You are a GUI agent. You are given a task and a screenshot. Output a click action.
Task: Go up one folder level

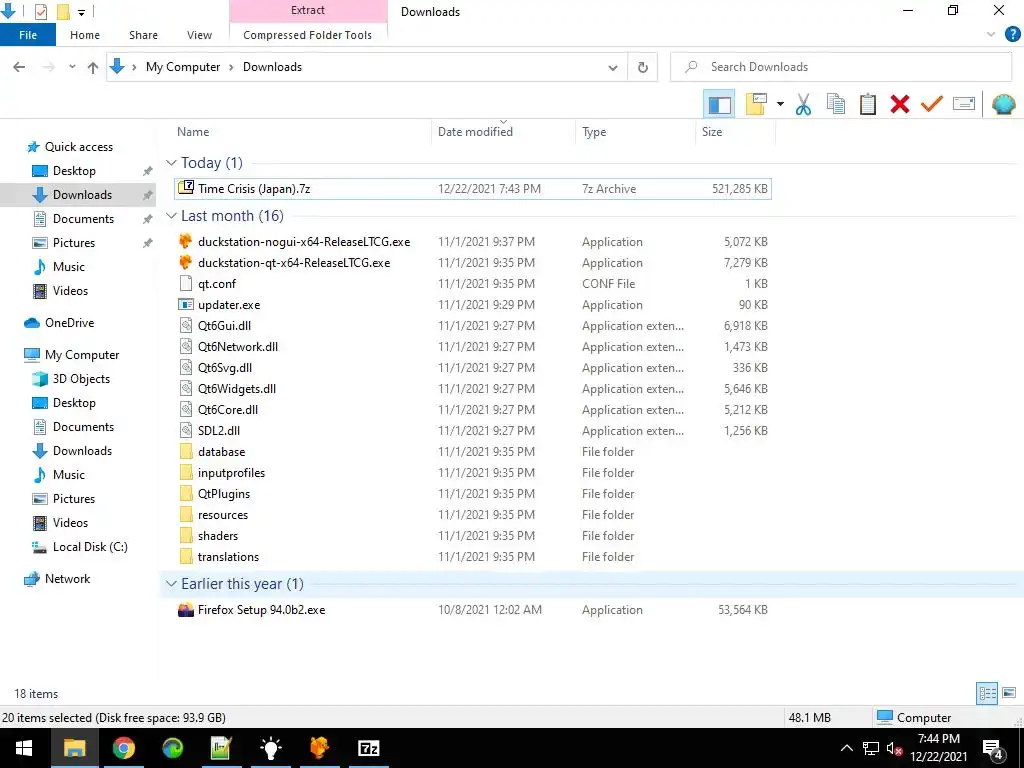coord(93,67)
